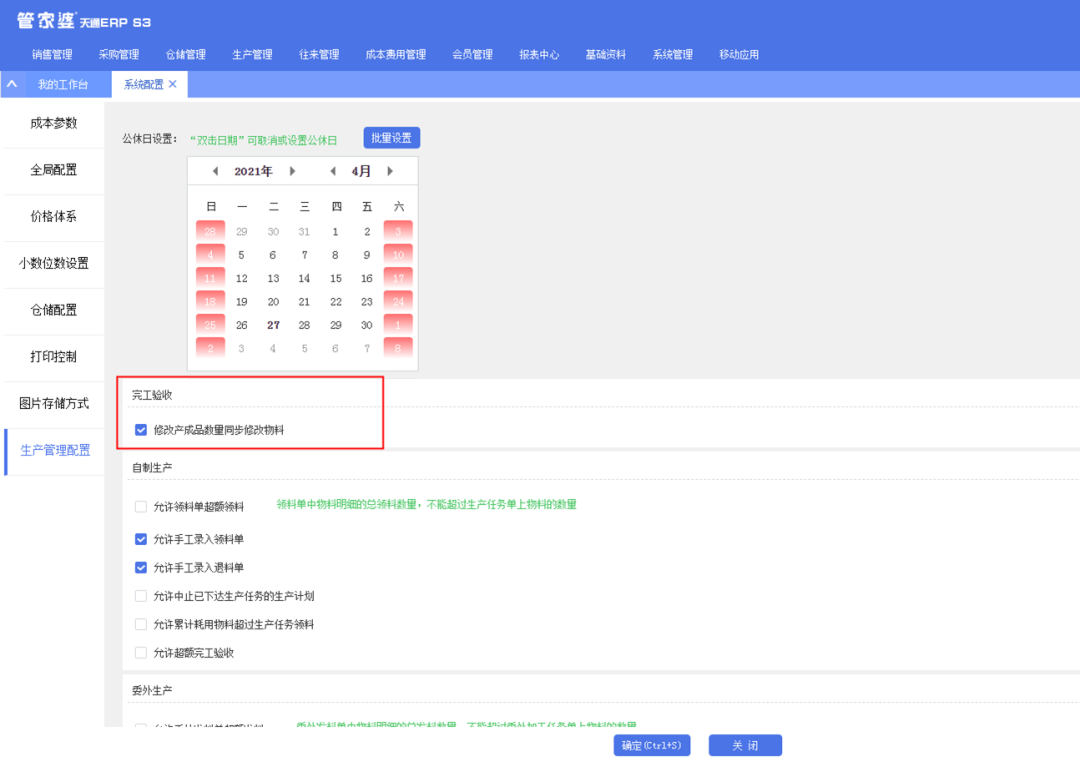1080x767 pixels.
Task: Disable 允许手工录入退料单 checkbox
Action: click(141, 568)
